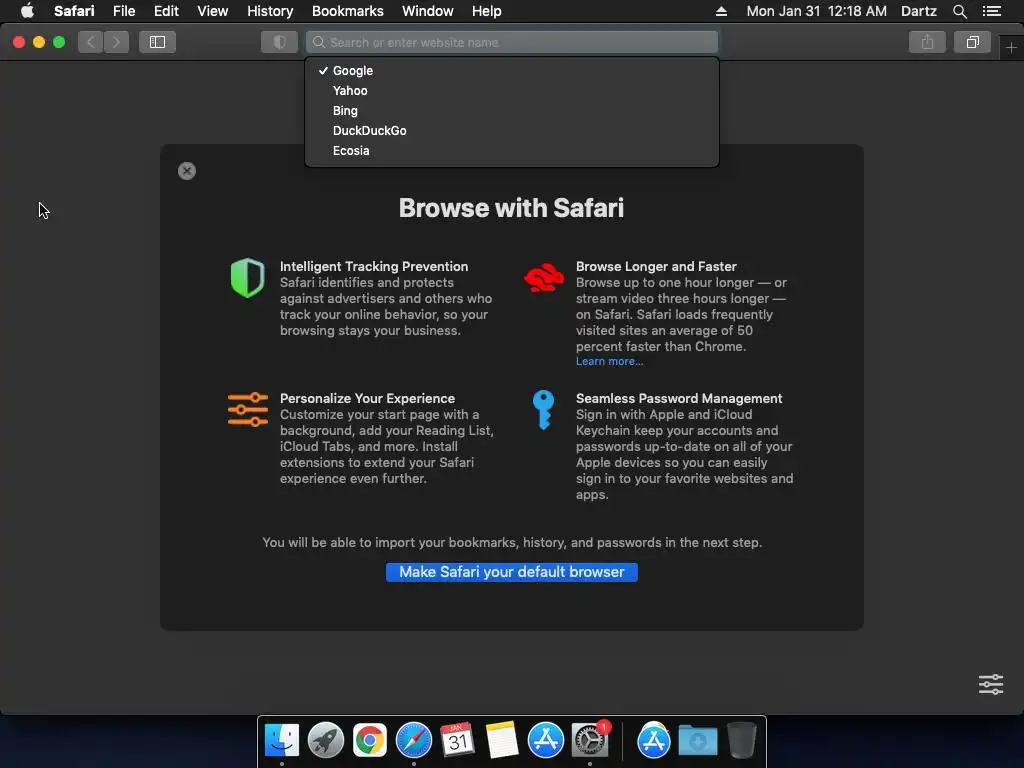Click the Dartz user name in menu bar
This screenshot has height=768, width=1024.
coord(919,11)
